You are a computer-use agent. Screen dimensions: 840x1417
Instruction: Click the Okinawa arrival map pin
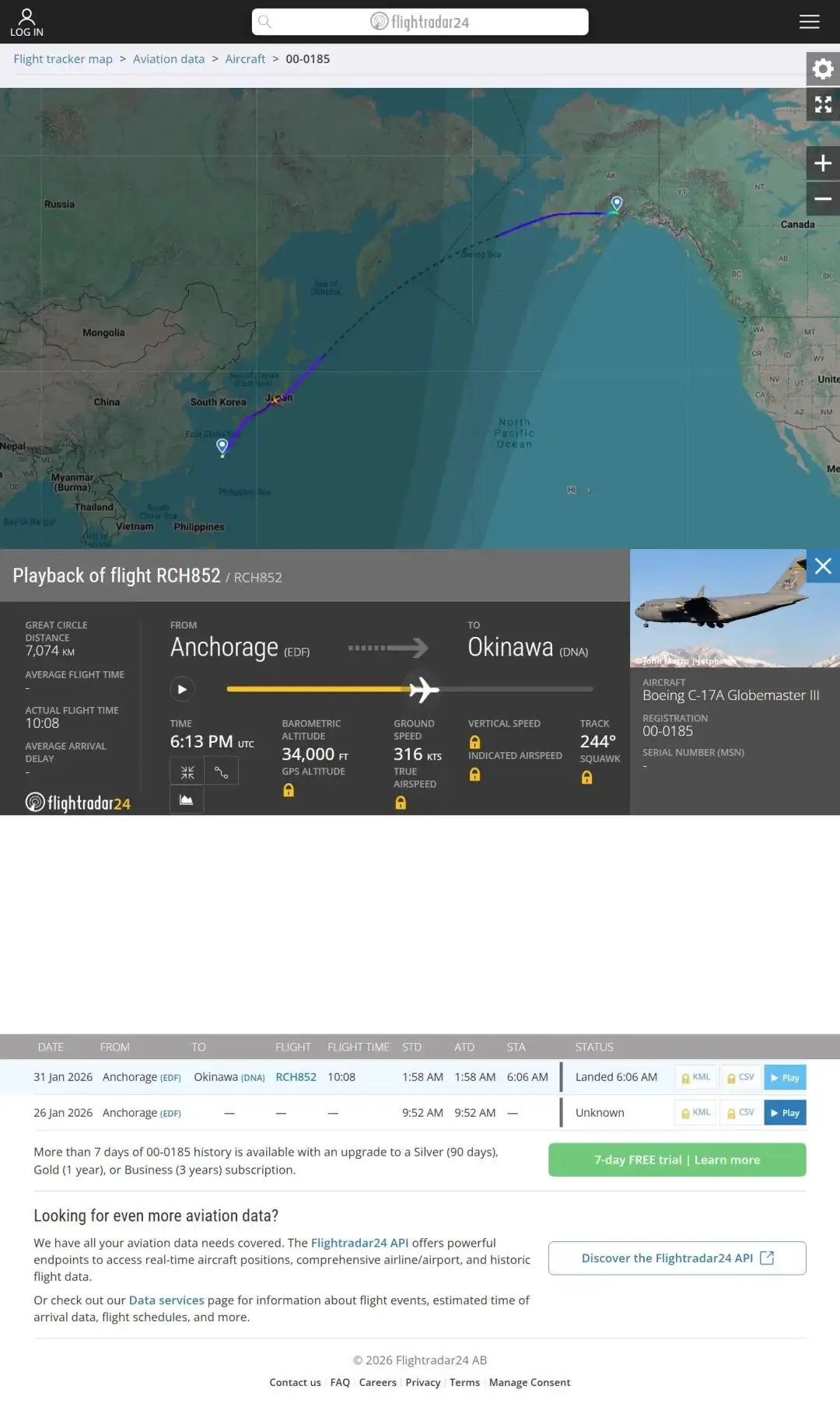(x=222, y=446)
